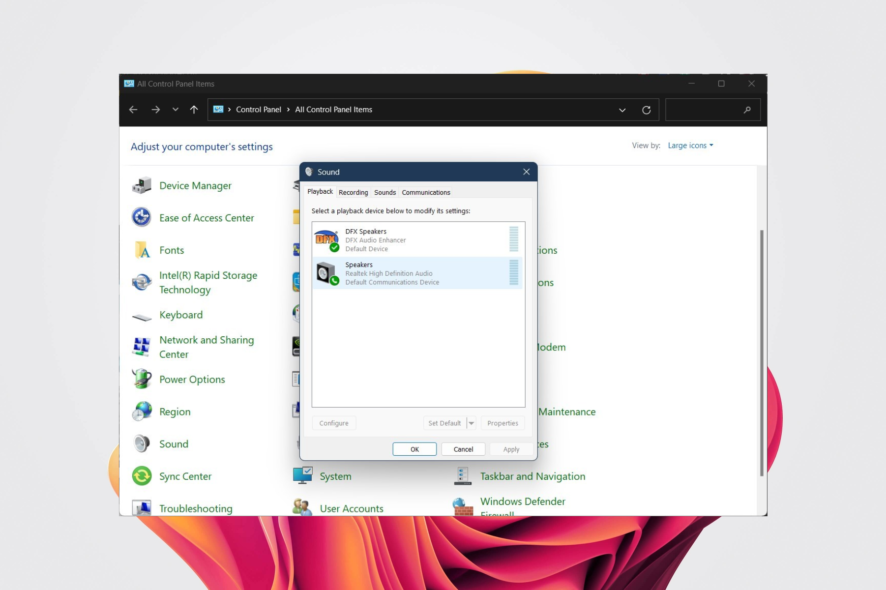
Task: Click the DFX Speakers volume level meter
Action: [514, 239]
